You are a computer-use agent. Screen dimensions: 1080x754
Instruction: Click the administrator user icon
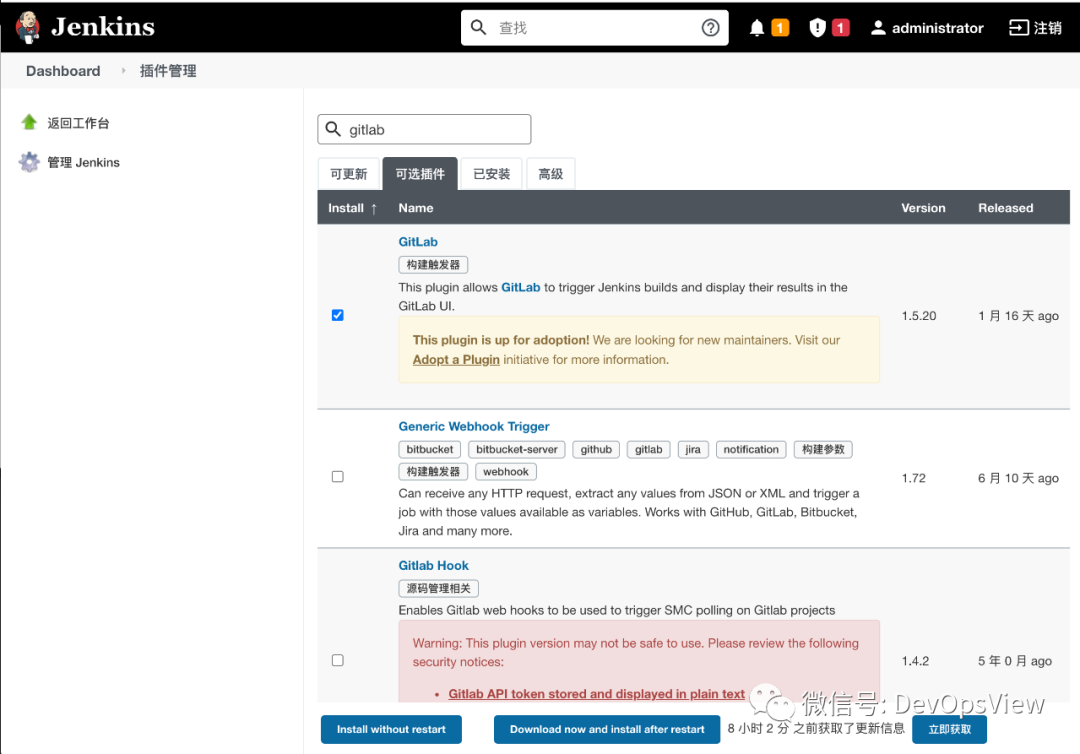click(x=878, y=28)
